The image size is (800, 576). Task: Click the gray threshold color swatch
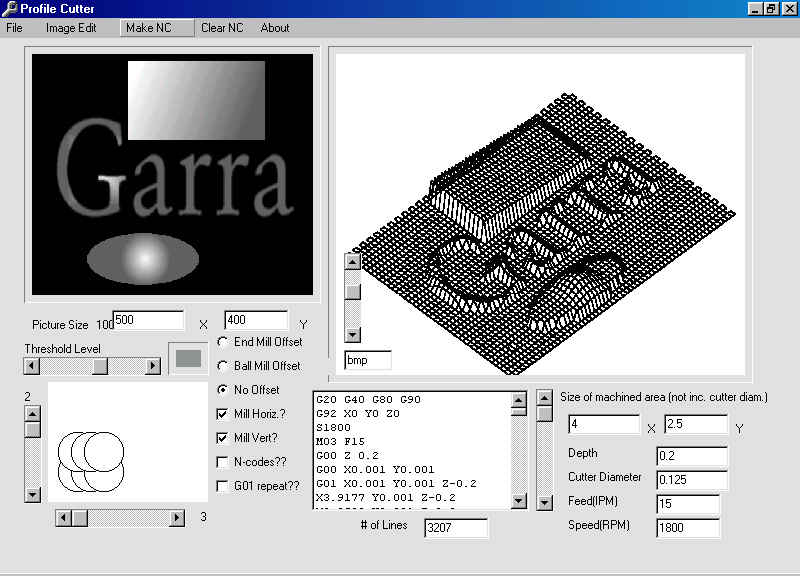tap(188, 358)
